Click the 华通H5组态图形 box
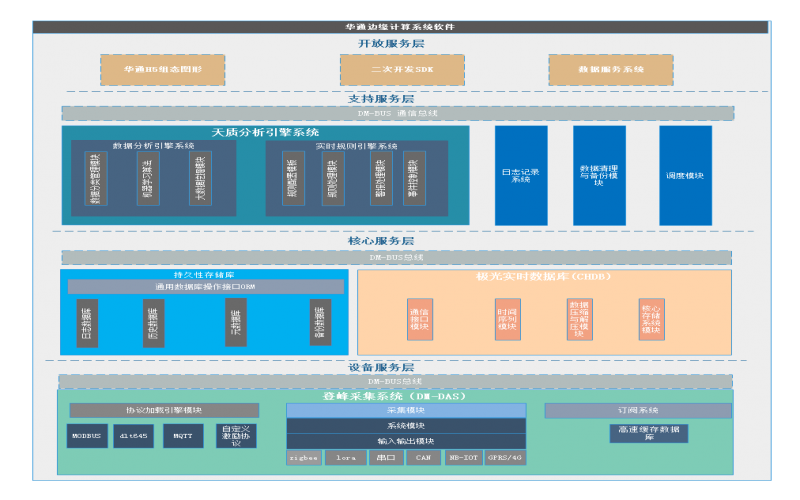The image size is (800, 500). pyautogui.click(x=162, y=70)
